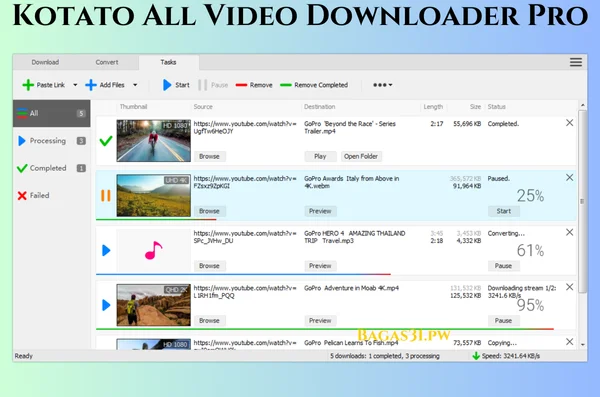The width and height of the screenshot is (600, 397).
Task: Remove the Pelican Learns To Fish task with X
Action: tap(569, 341)
